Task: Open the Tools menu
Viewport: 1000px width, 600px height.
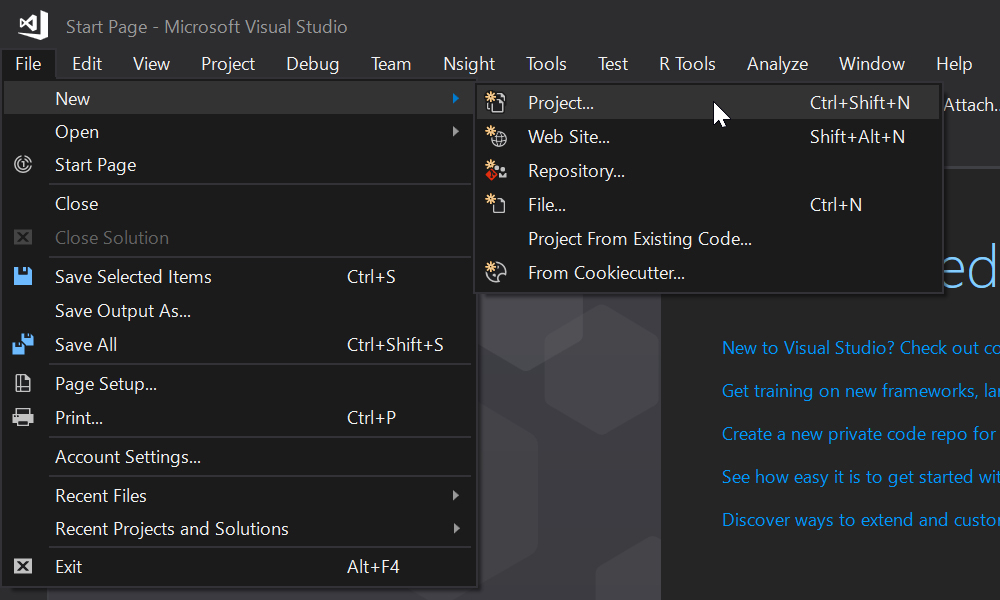Action: click(x=546, y=64)
